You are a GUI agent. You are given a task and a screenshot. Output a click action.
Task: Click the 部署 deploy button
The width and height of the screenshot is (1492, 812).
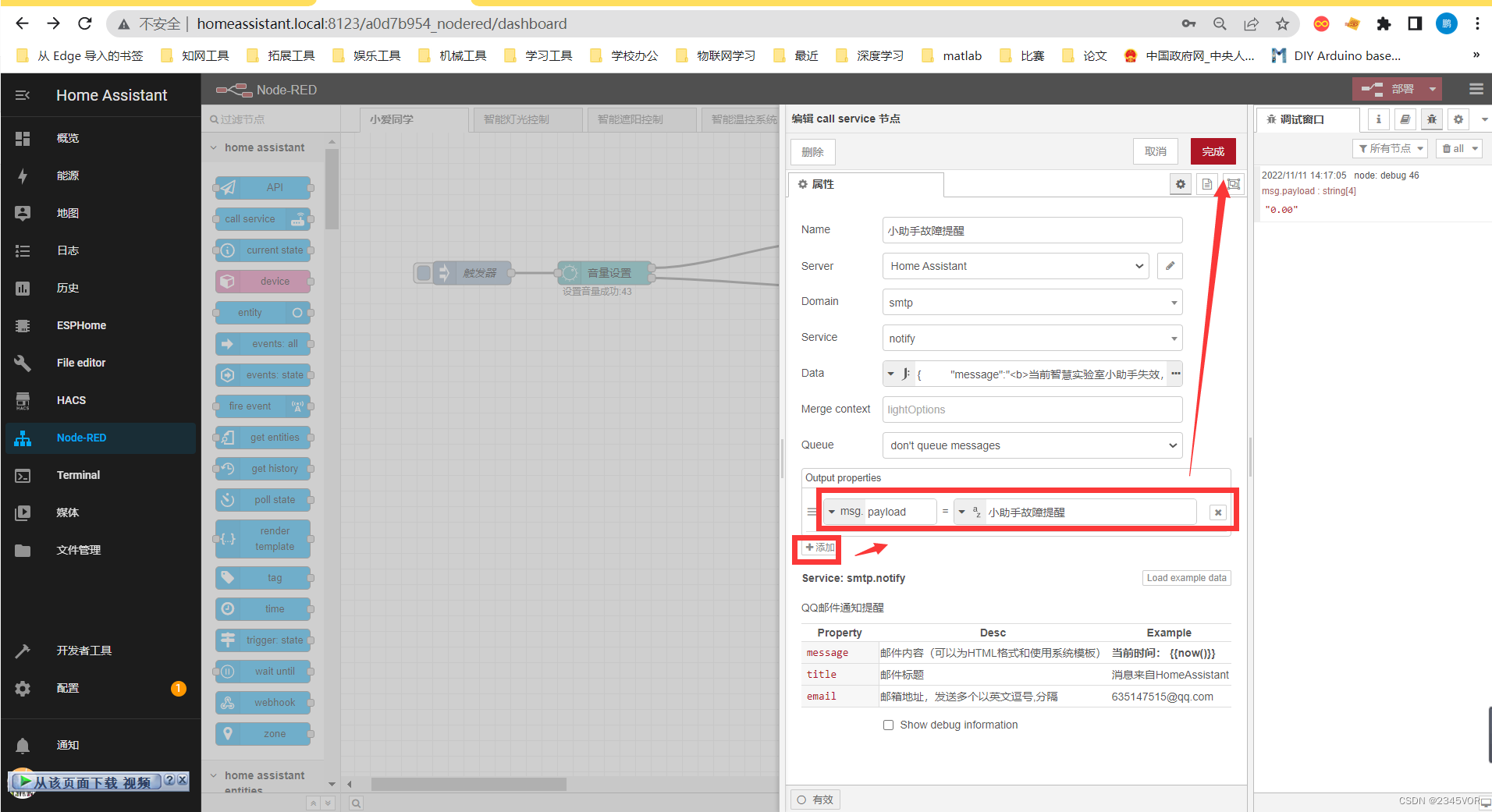[1388, 90]
